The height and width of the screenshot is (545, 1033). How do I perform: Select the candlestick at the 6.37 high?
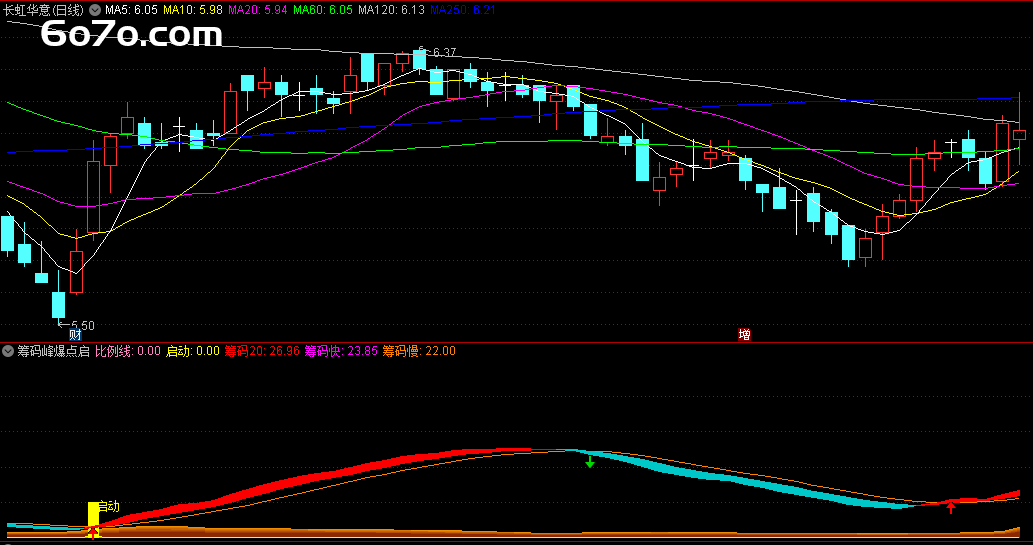click(x=420, y=60)
